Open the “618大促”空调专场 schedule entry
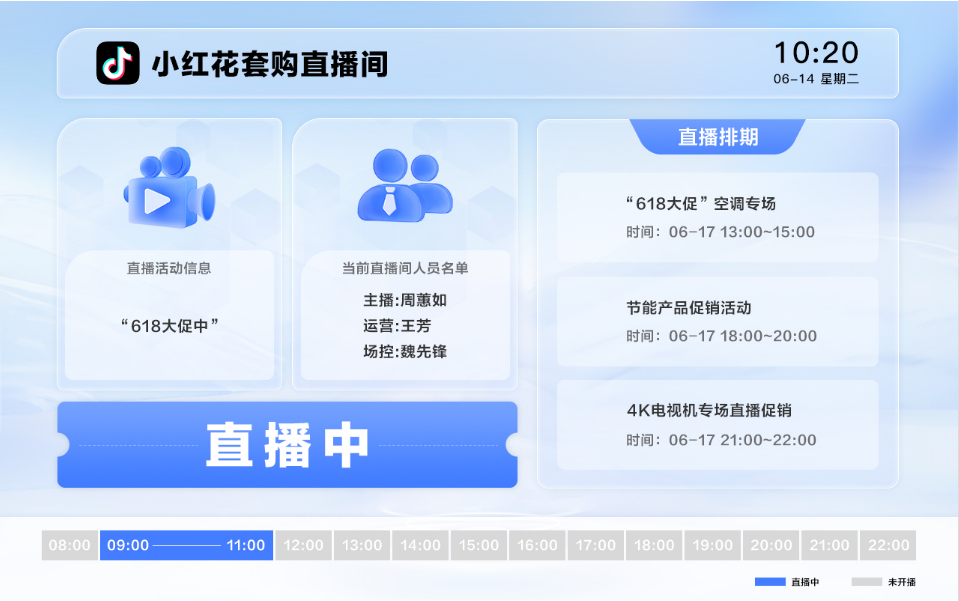 pos(717,217)
